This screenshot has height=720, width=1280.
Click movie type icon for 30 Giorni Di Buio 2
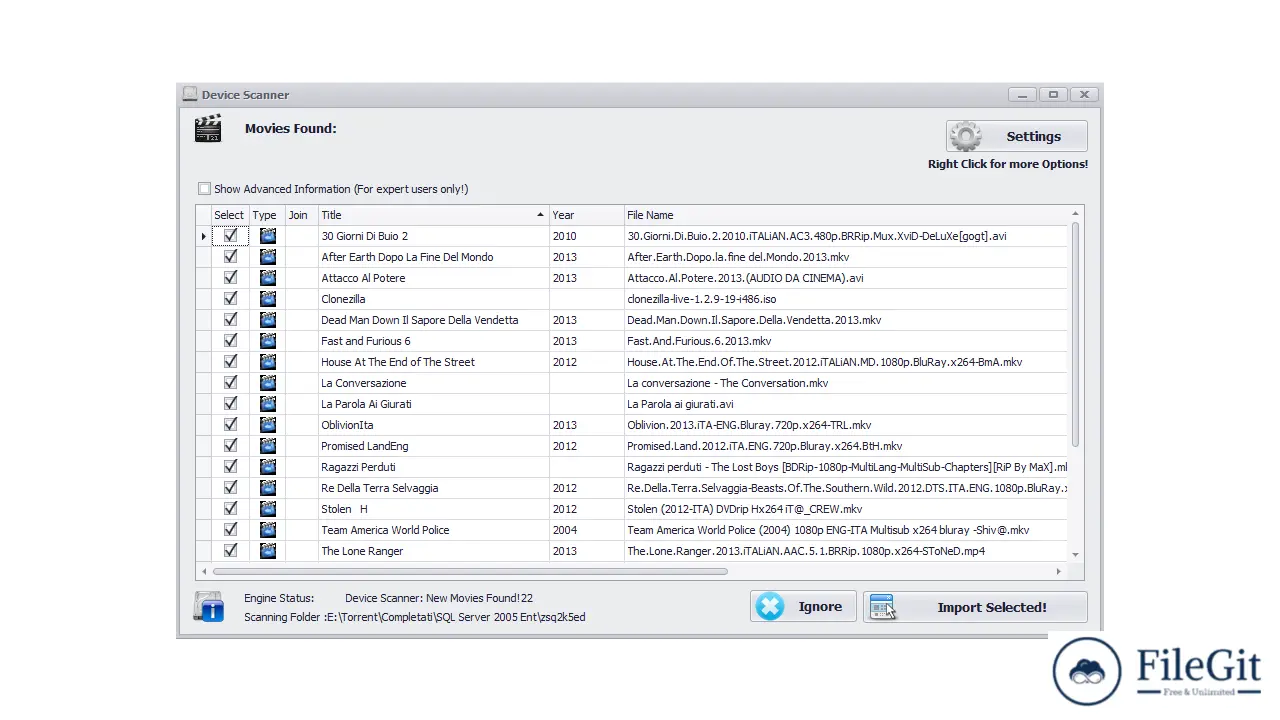(267, 236)
